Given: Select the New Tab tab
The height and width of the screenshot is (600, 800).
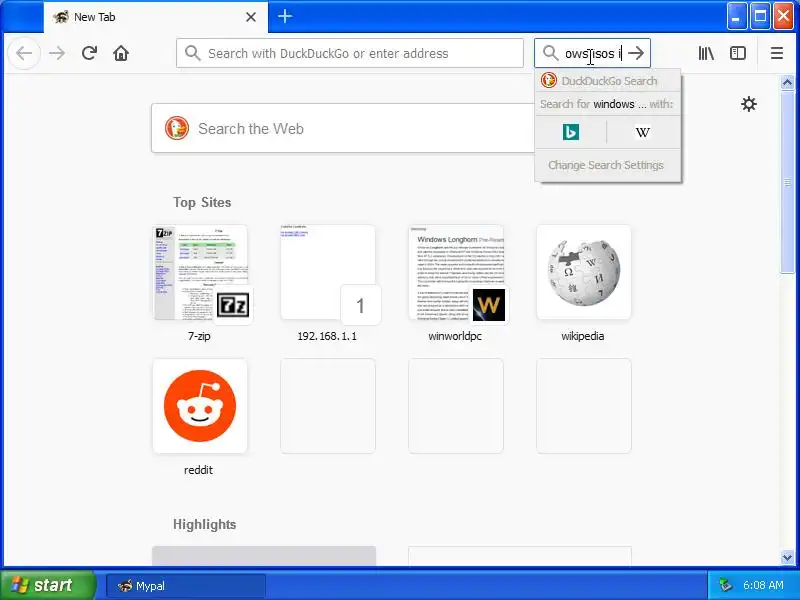Looking at the screenshot, I should pyautogui.click(x=156, y=17).
